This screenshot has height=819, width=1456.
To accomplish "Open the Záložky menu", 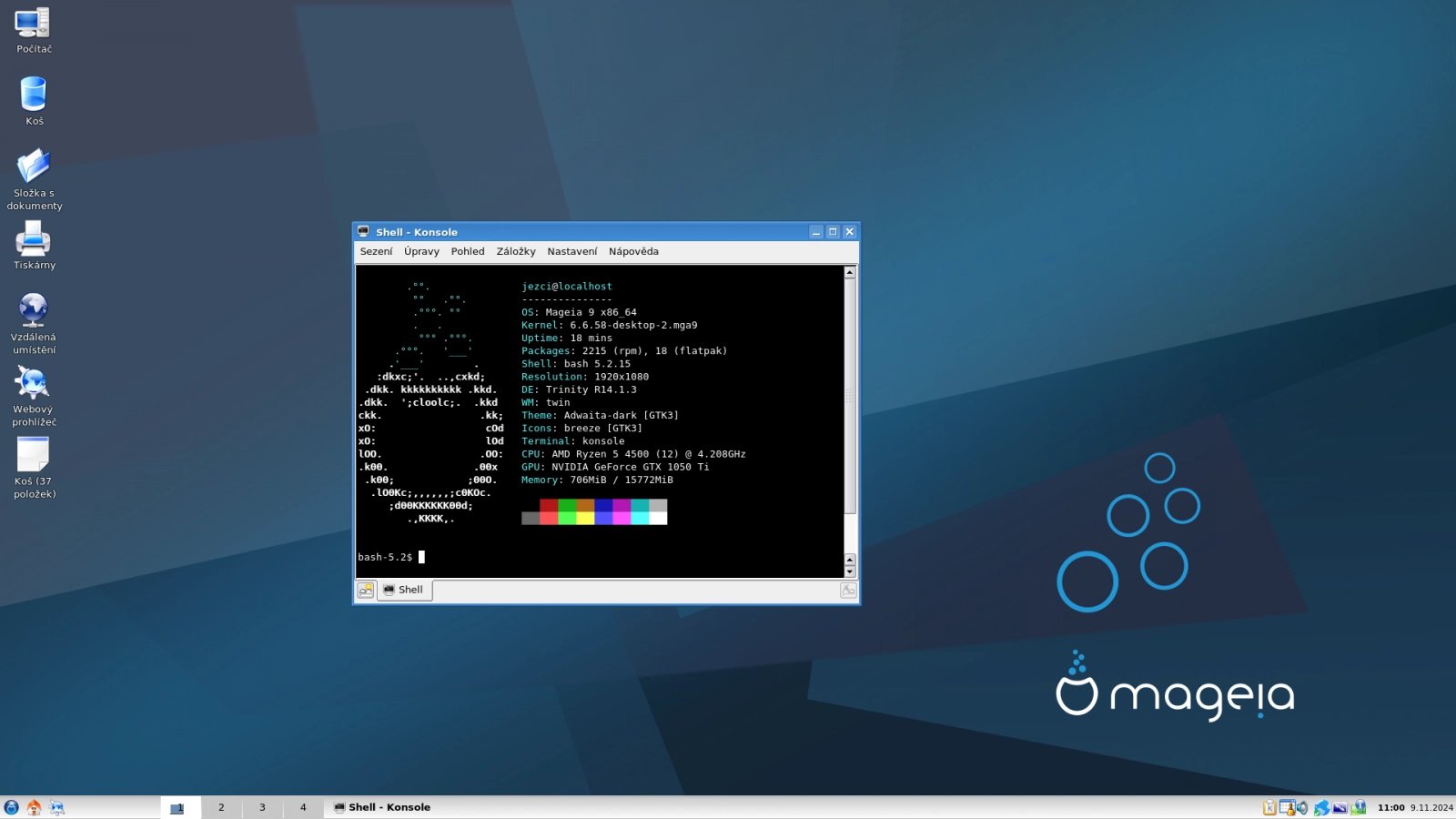I will click(x=516, y=251).
